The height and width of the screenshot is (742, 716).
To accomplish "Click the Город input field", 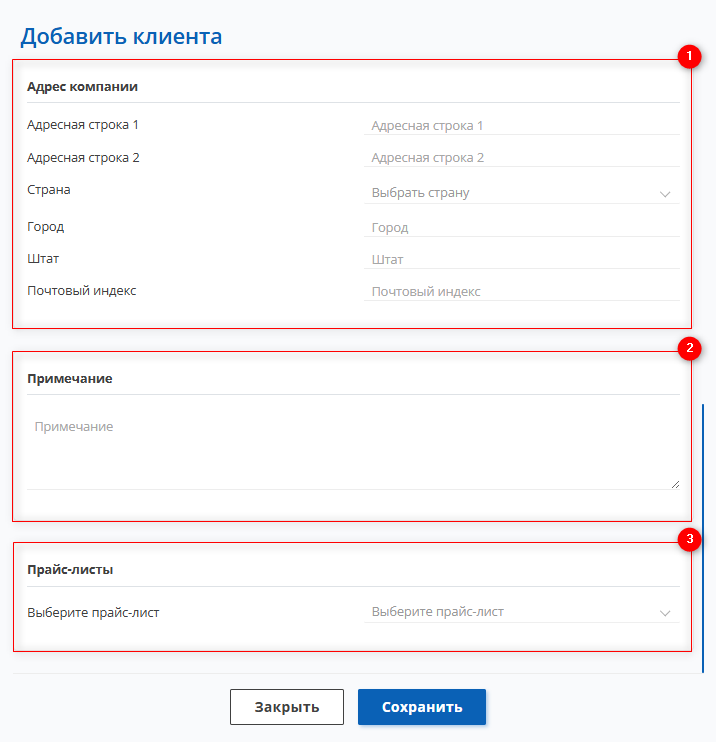I will tap(522, 228).
